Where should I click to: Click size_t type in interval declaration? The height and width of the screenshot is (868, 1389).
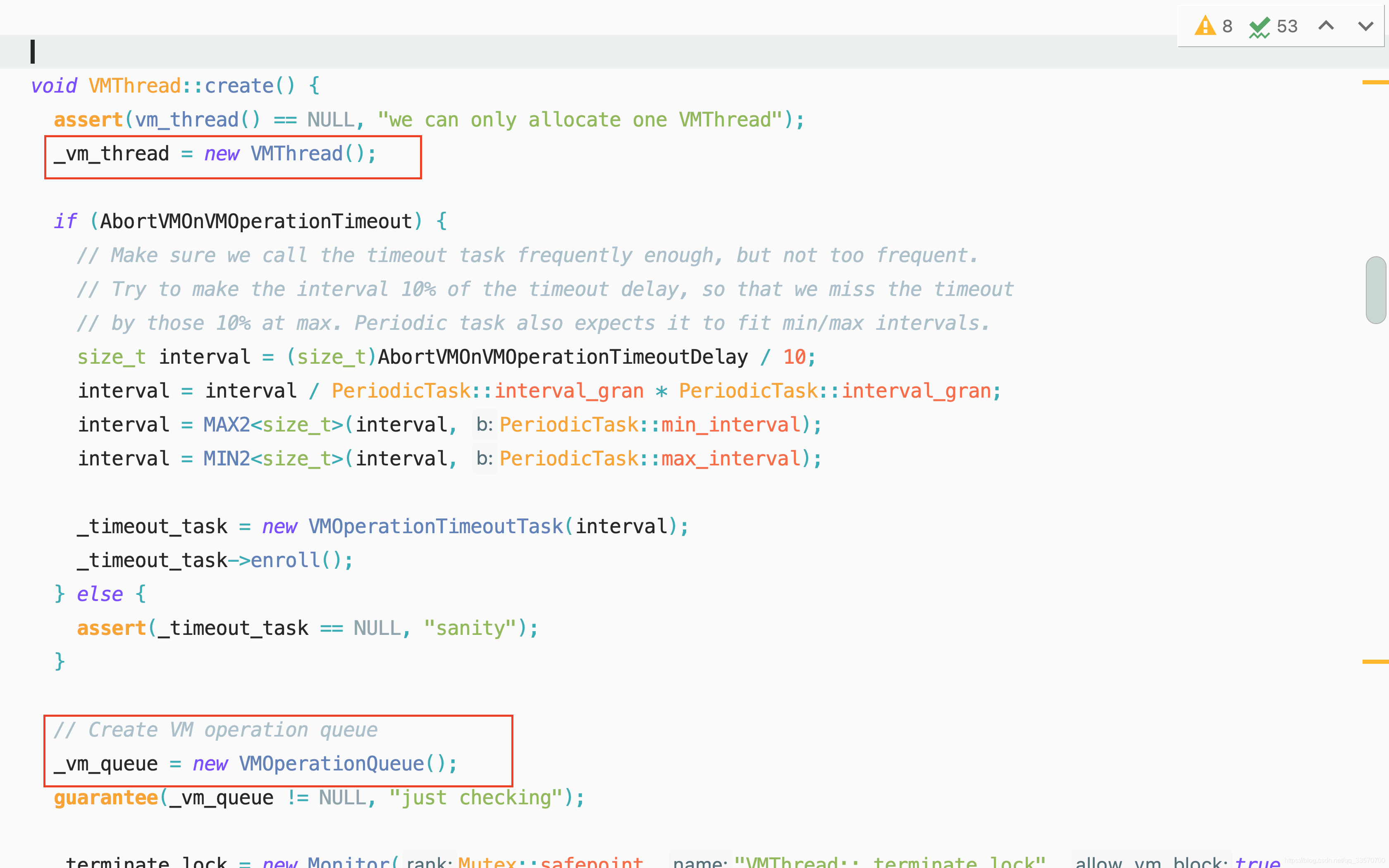point(111,357)
